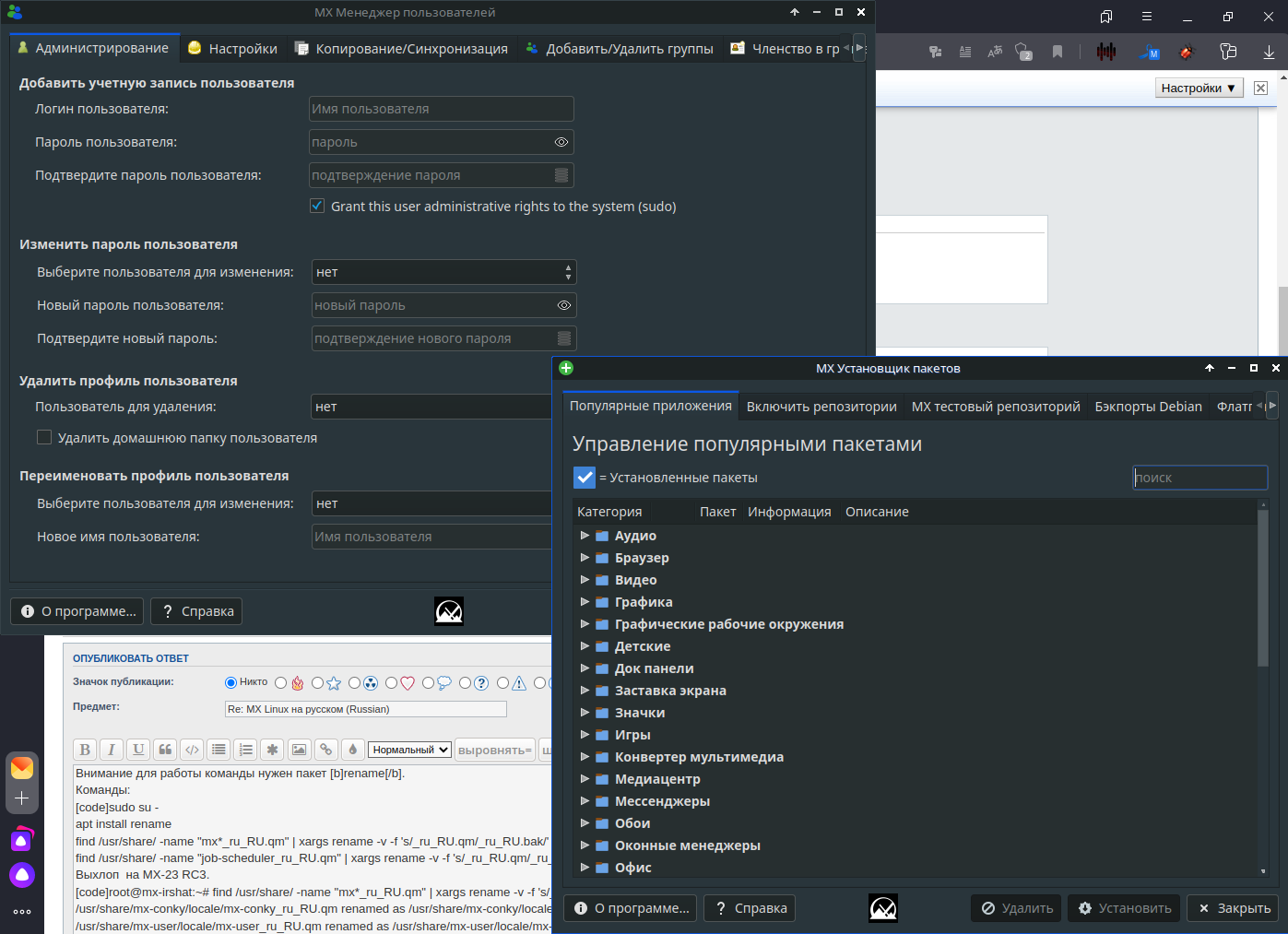The height and width of the screenshot is (934, 1288).
Task: Open 'Добавить/Удалить группы' tab
Action: (x=620, y=49)
